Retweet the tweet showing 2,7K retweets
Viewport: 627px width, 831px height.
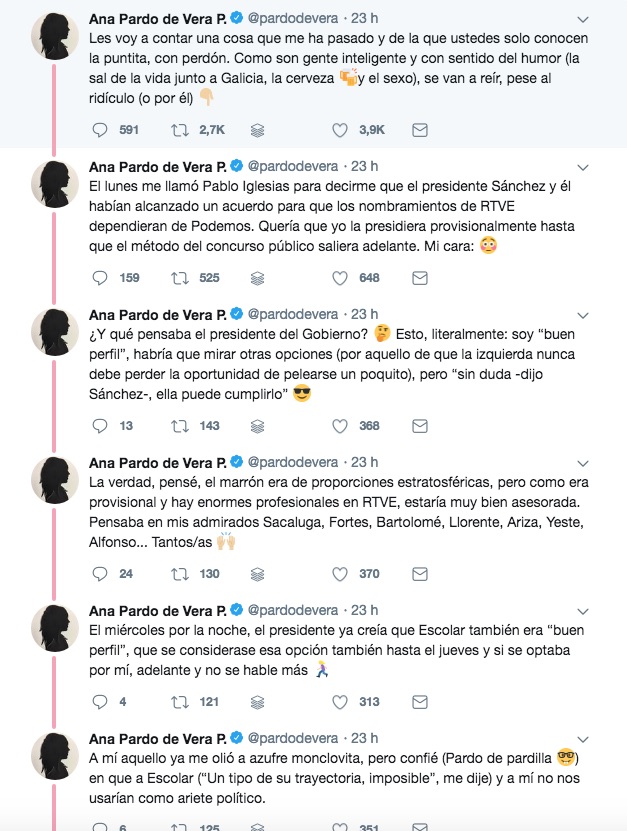click(181, 130)
